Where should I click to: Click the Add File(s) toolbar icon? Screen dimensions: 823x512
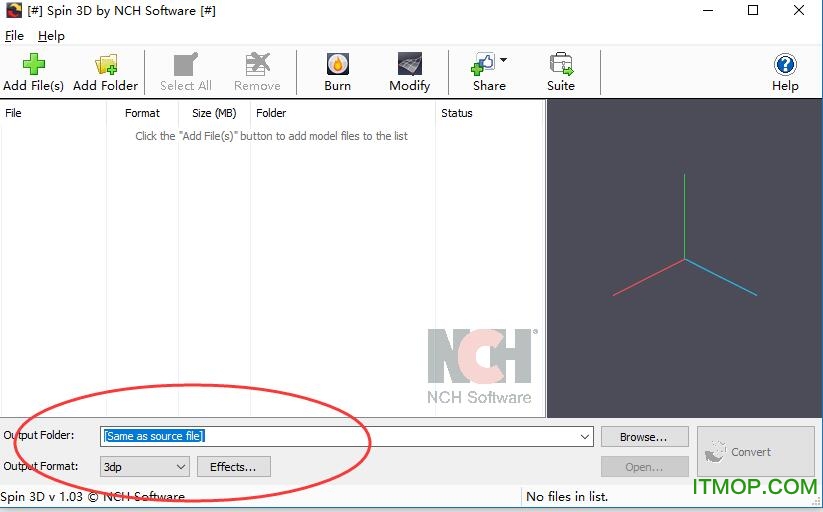coord(33,65)
